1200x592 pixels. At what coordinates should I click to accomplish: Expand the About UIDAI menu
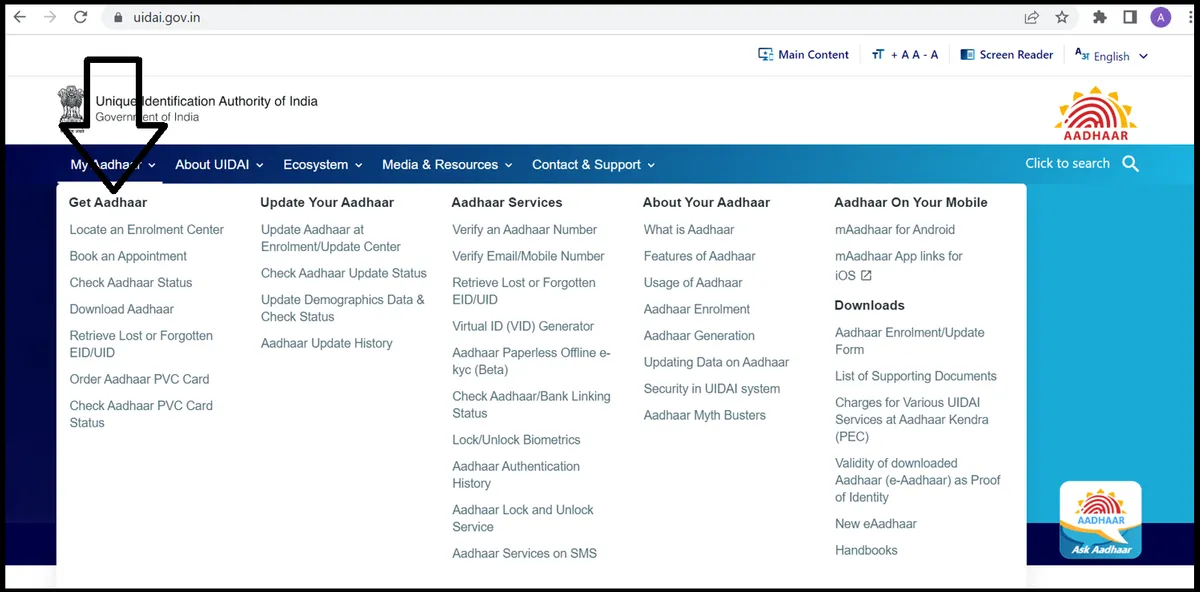219,165
